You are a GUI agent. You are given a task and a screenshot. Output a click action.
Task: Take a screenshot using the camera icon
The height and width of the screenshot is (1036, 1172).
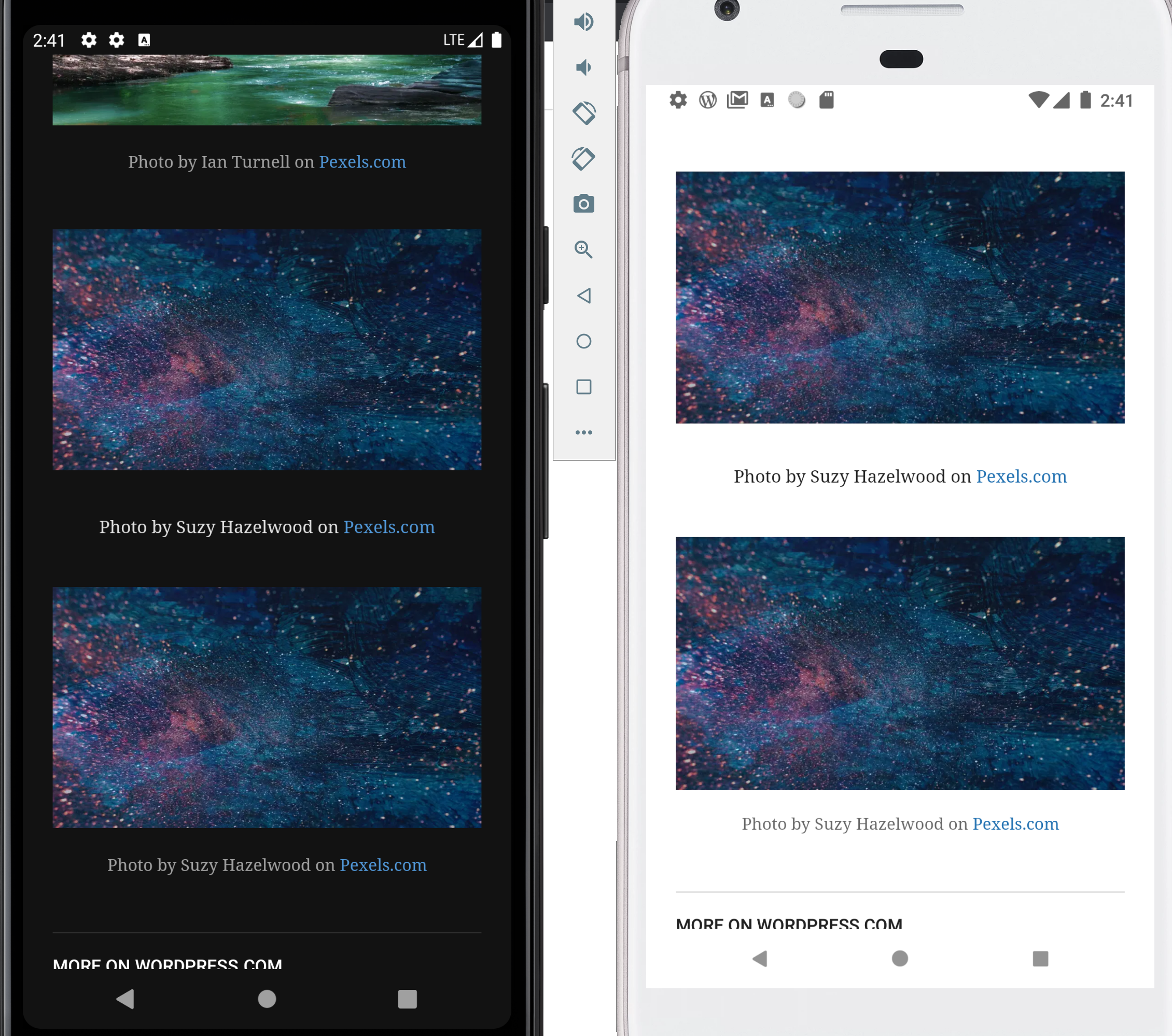point(584,204)
